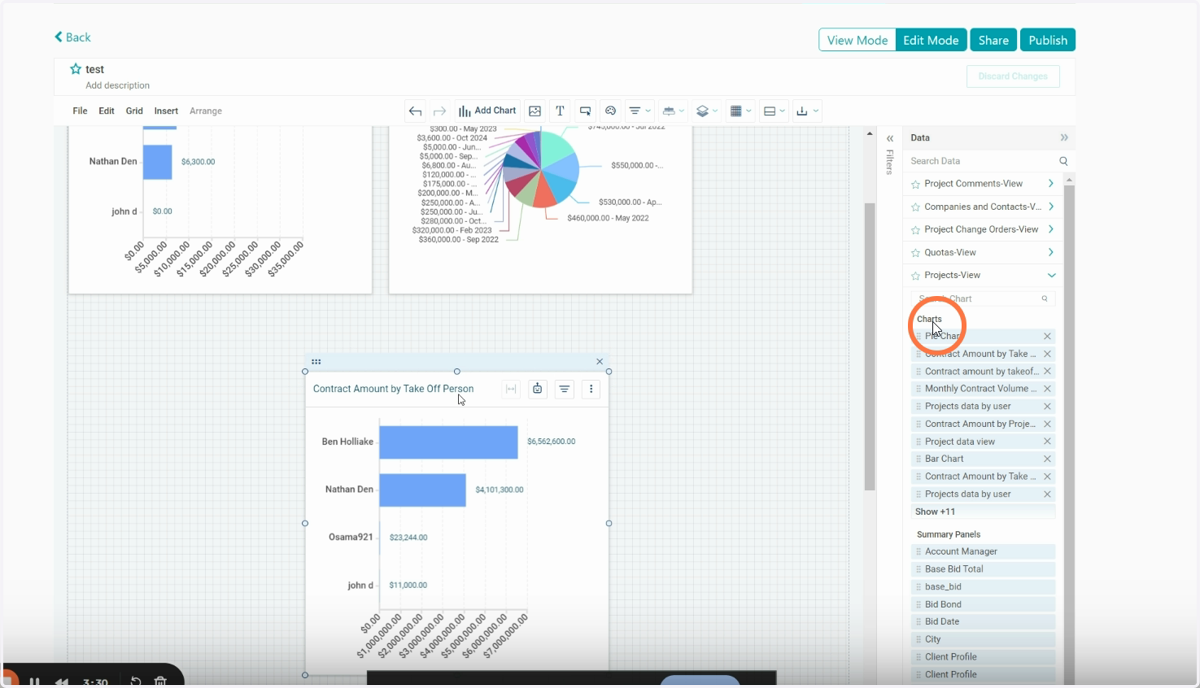The height and width of the screenshot is (688, 1200).
Task: Click the undo arrow in the toolbar
Action: (415, 111)
